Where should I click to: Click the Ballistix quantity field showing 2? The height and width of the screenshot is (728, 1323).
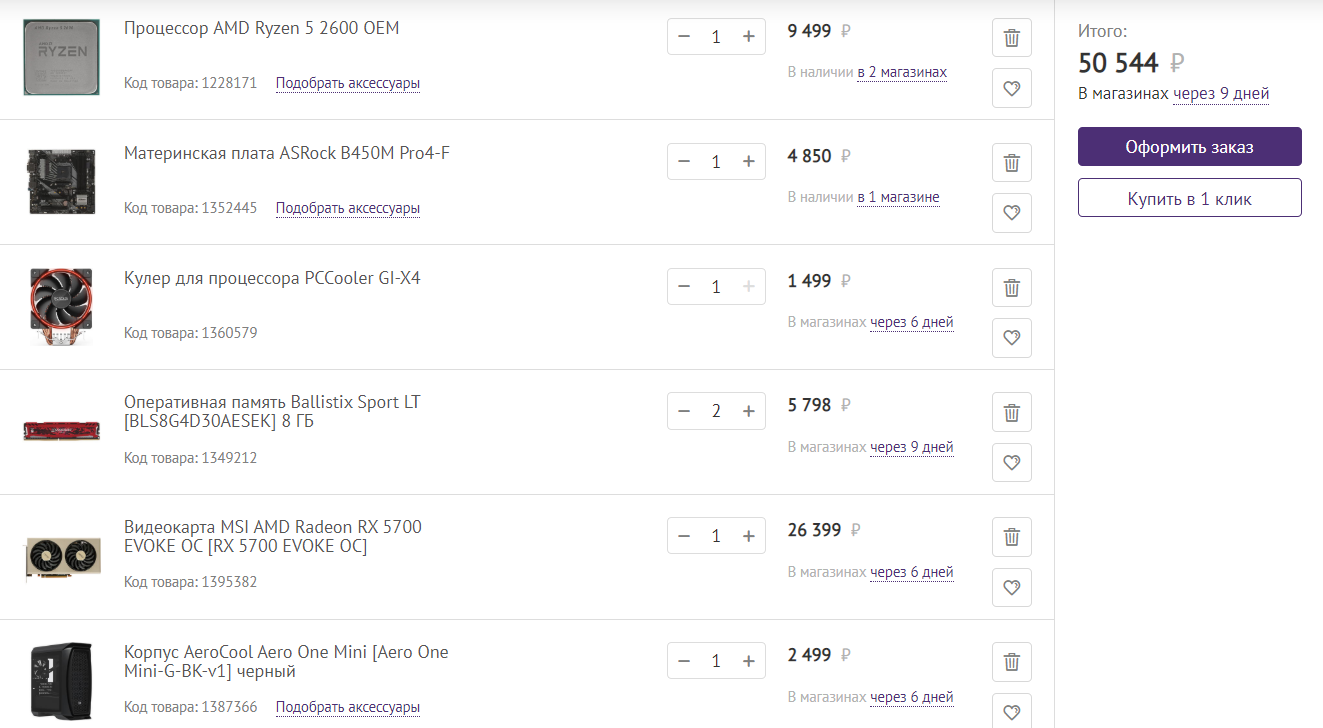(x=716, y=411)
